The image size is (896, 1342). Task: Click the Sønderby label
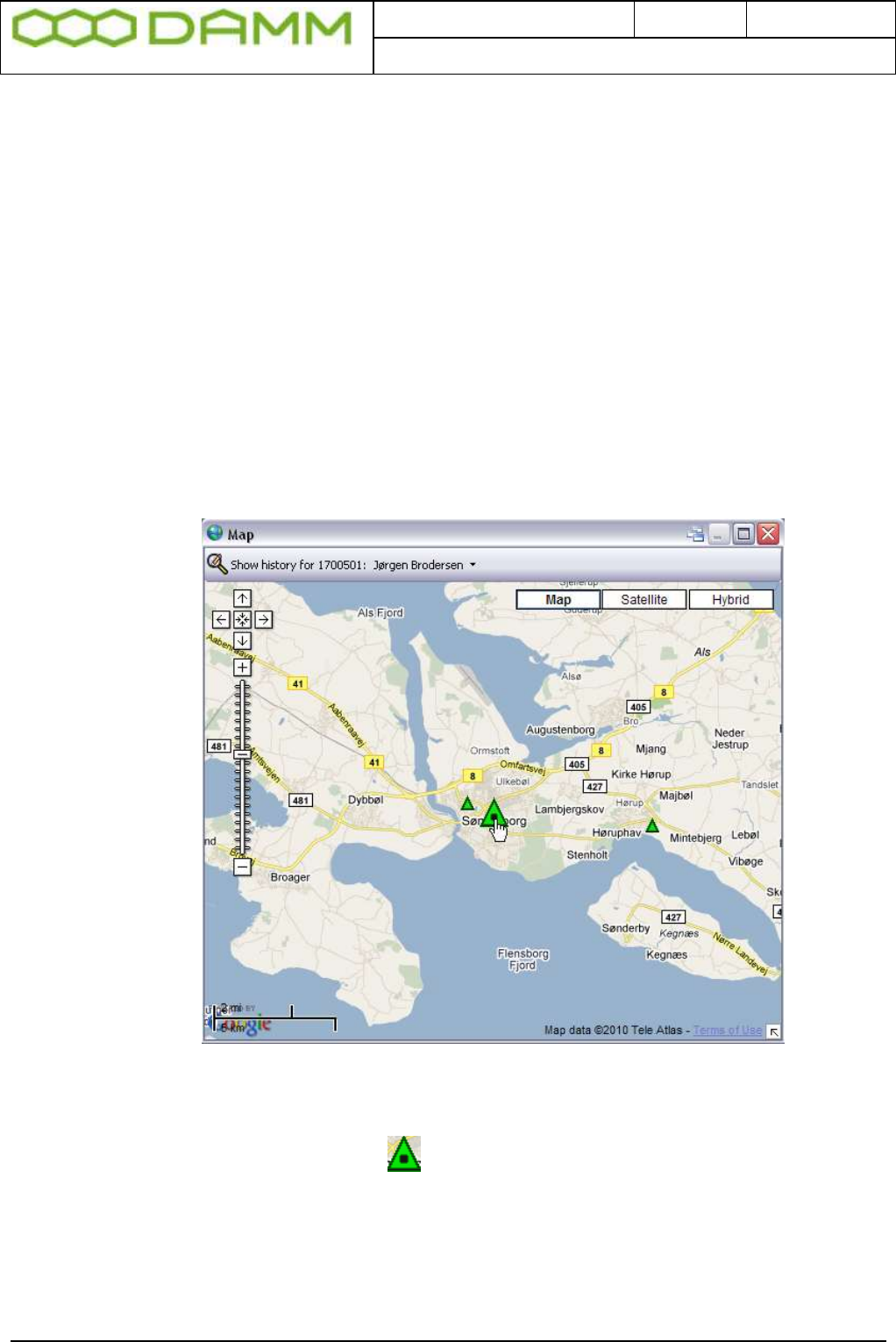click(x=626, y=928)
